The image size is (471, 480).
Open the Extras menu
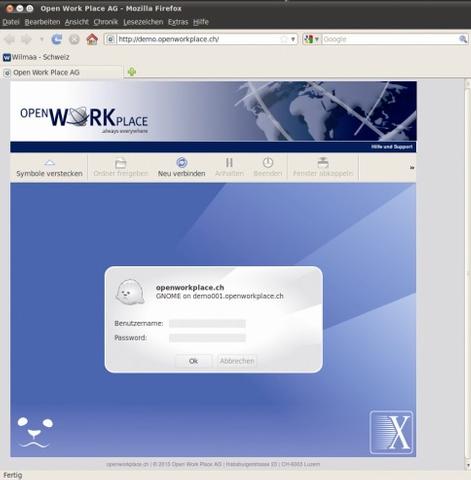coord(178,22)
